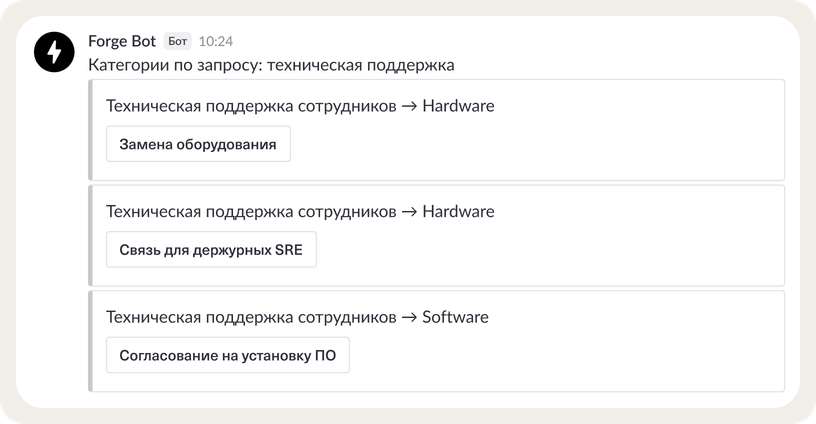
Task: Select the "Согласование на установку ПО" button
Action: pyautogui.click(x=227, y=355)
